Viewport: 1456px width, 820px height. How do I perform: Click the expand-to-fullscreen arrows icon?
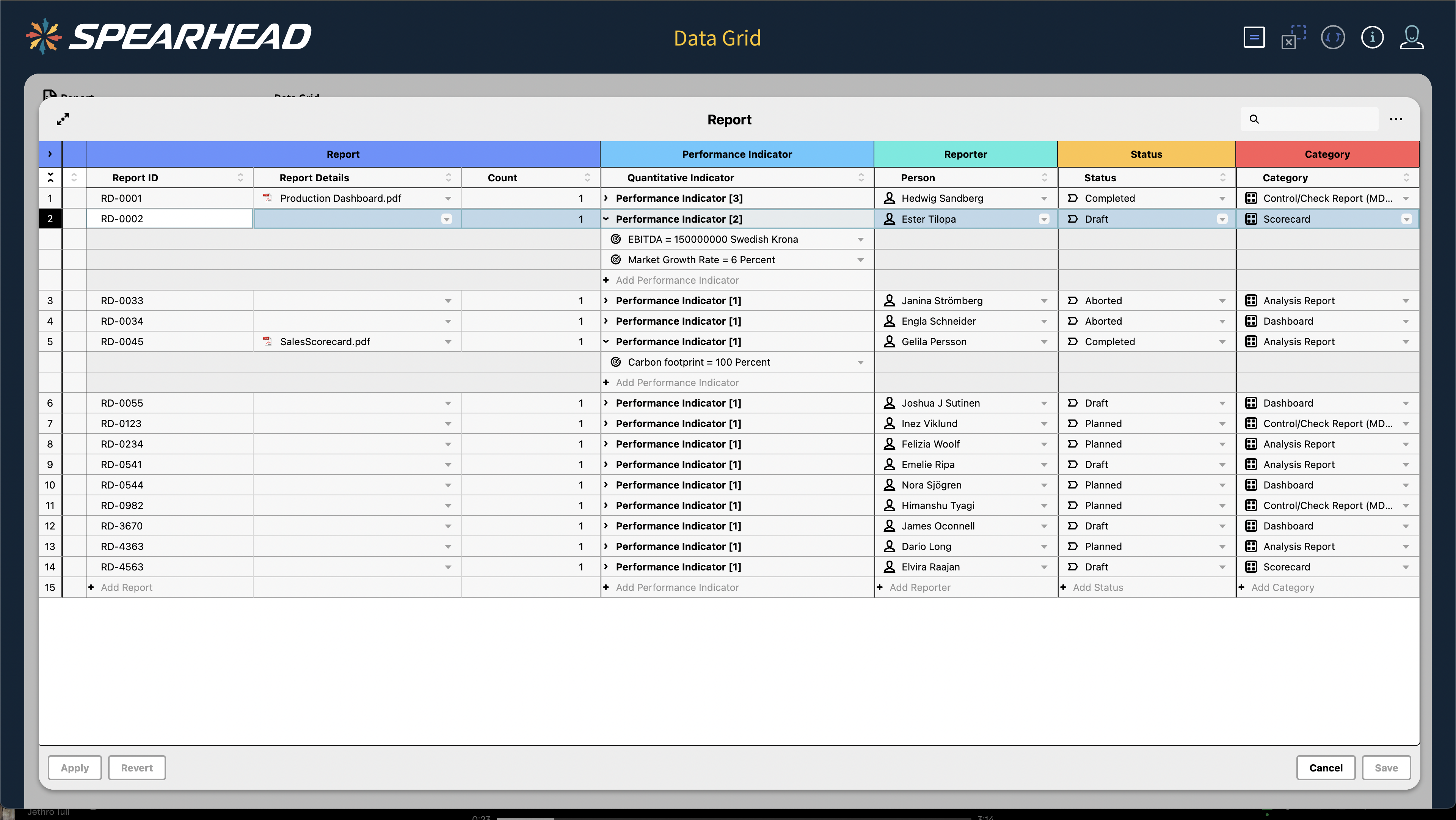(63, 119)
